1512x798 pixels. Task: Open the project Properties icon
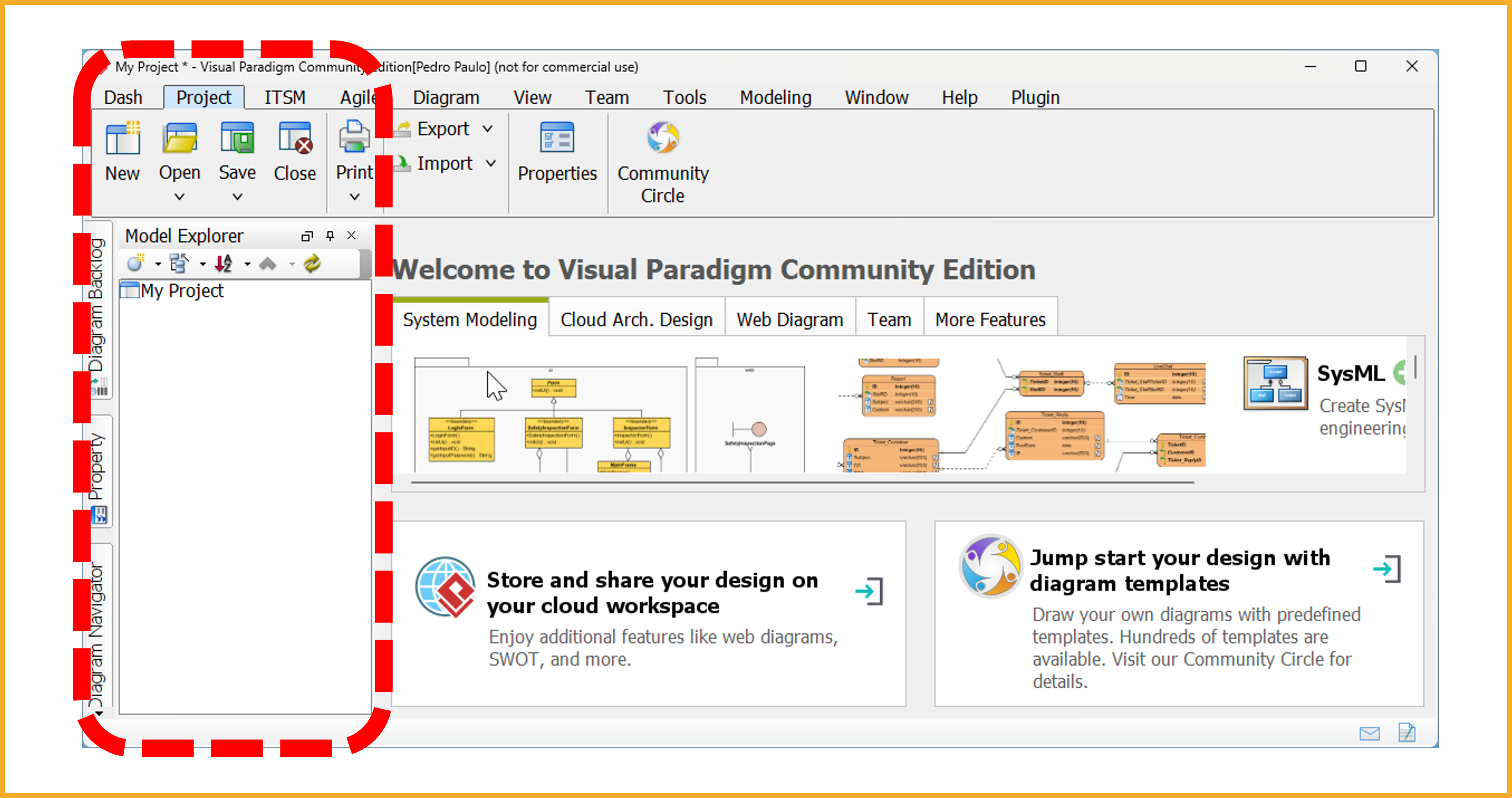click(x=557, y=137)
